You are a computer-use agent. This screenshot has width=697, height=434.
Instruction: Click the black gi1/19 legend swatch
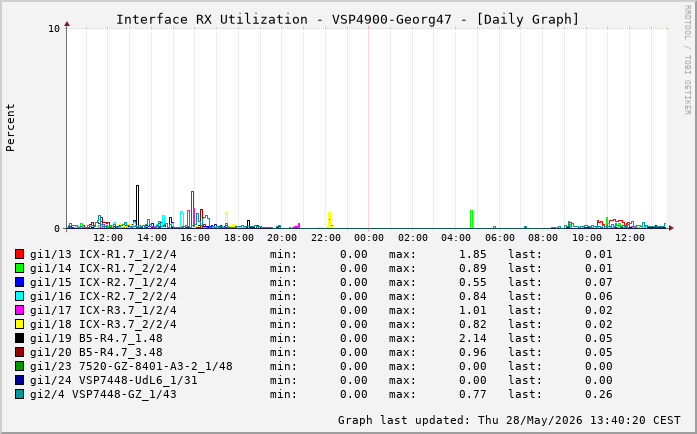[x=20, y=338]
